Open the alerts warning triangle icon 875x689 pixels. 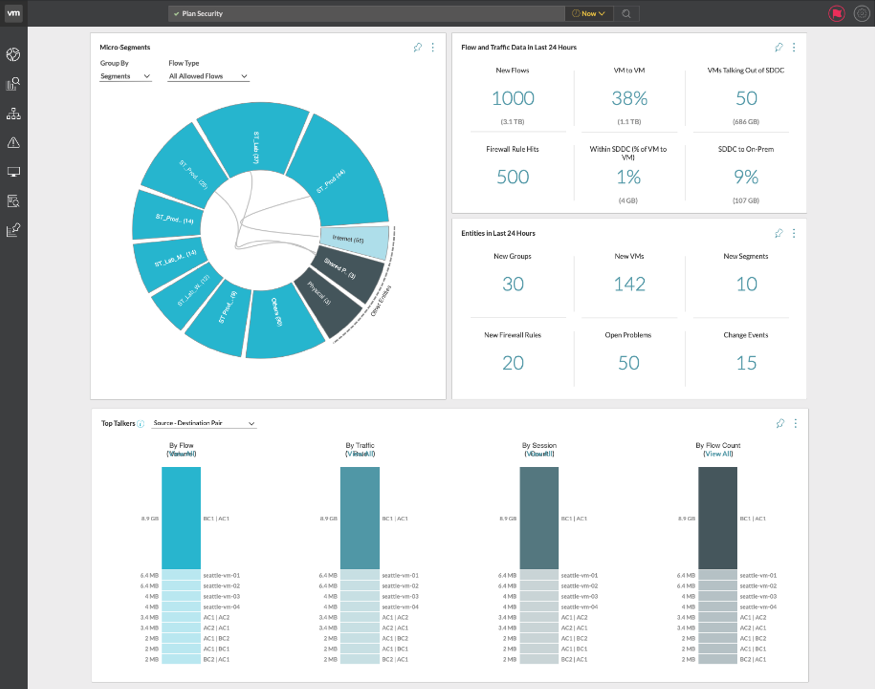[x=13, y=143]
